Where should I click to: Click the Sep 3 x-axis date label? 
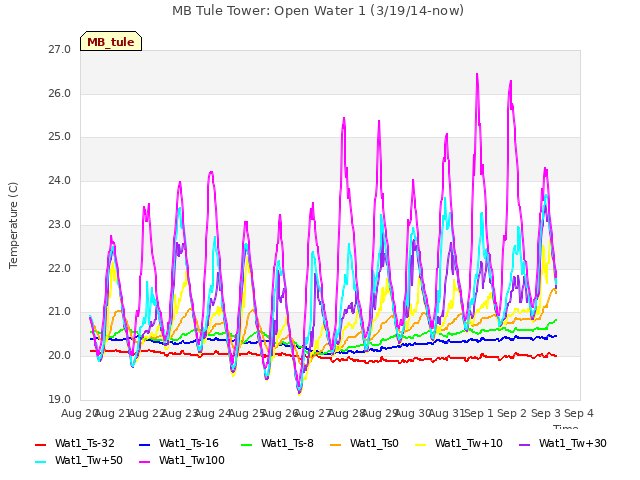click(x=546, y=413)
